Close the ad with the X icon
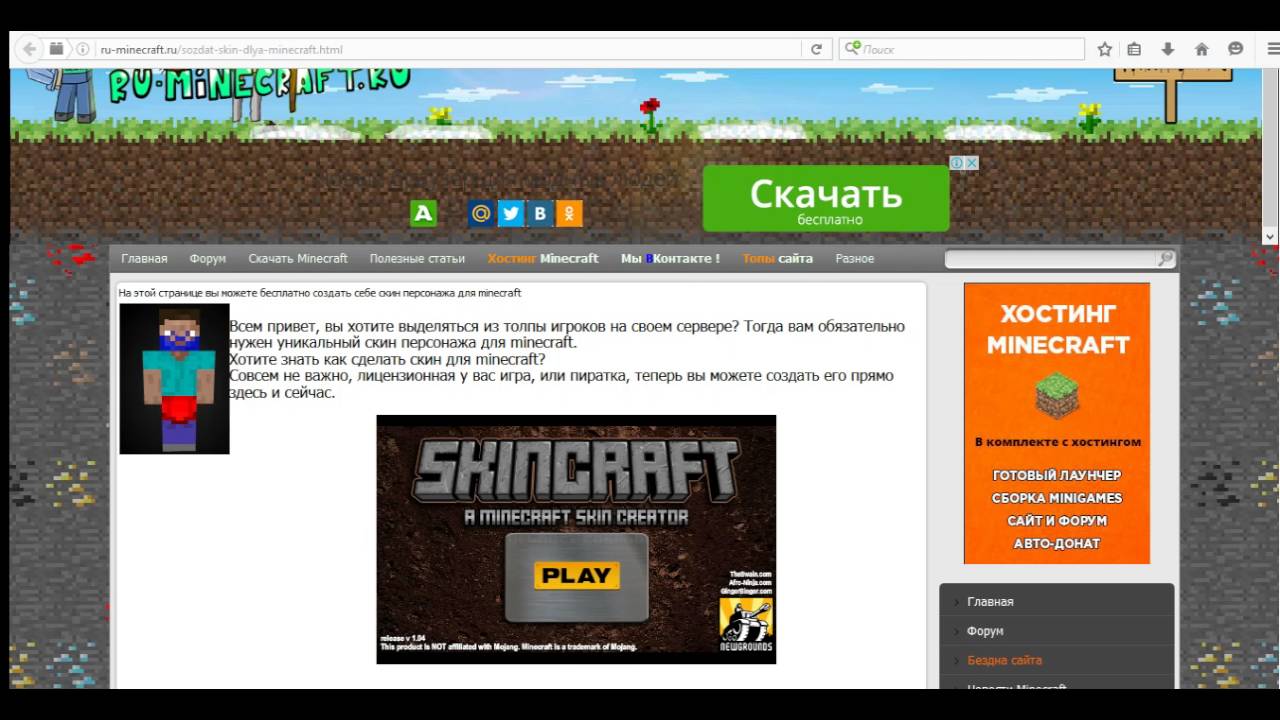 coord(971,163)
